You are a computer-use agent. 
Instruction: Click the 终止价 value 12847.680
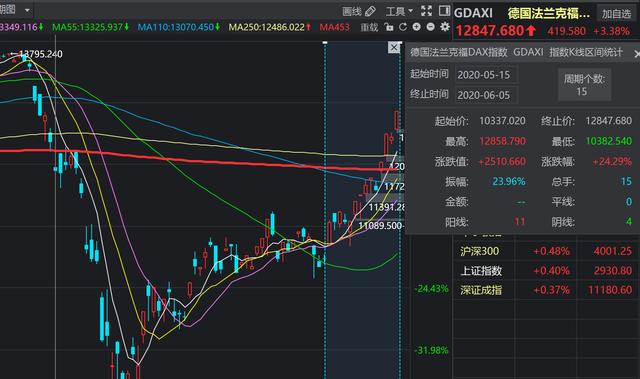(609, 121)
